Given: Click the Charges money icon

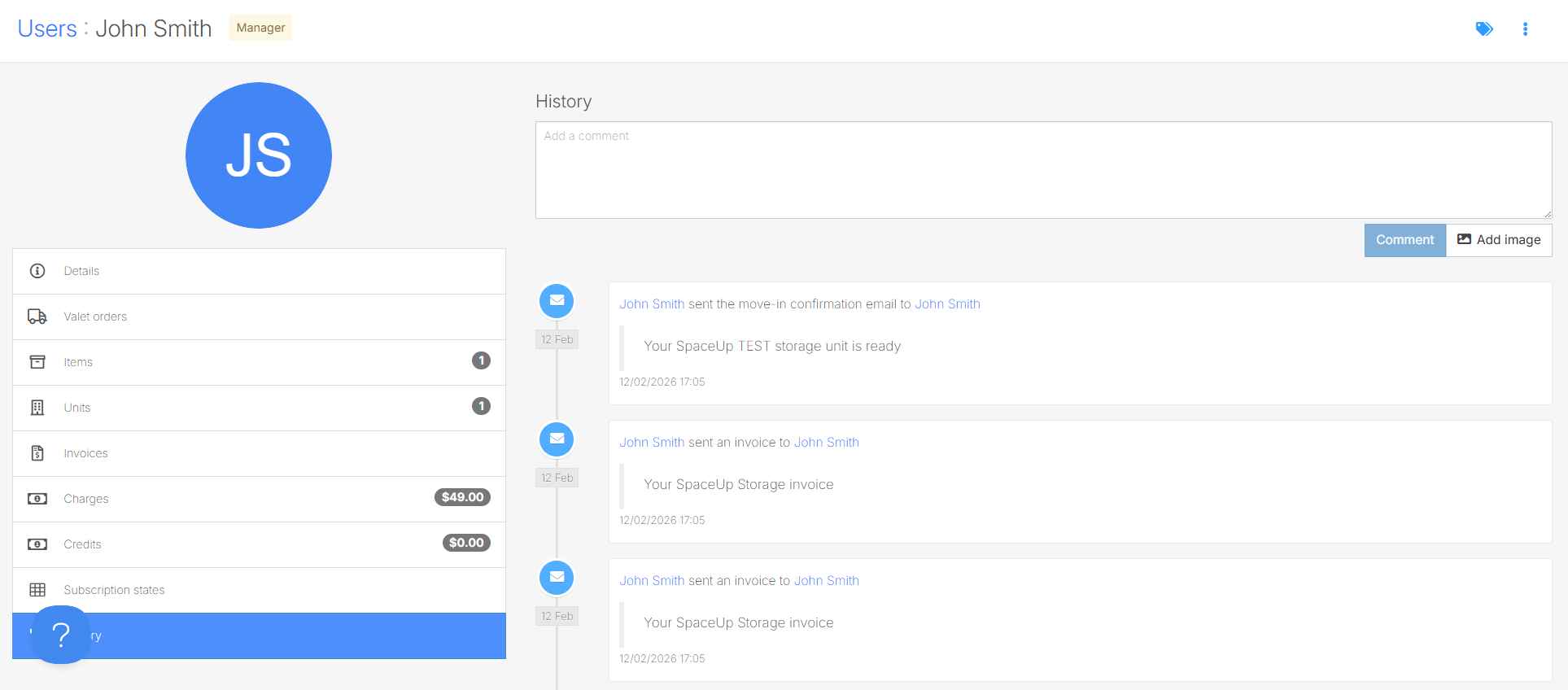Looking at the screenshot, I should click(x=37, y=499).
